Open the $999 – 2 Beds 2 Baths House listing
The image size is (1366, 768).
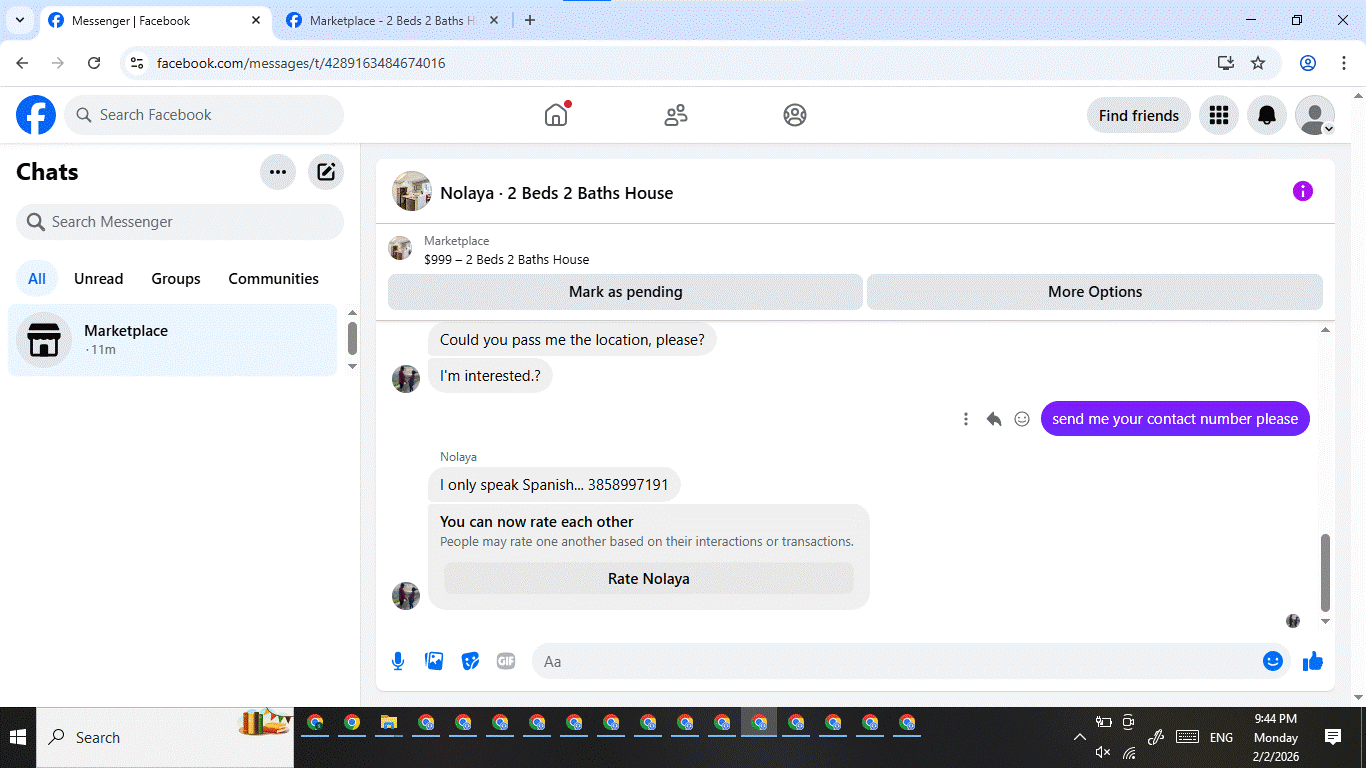506,260
